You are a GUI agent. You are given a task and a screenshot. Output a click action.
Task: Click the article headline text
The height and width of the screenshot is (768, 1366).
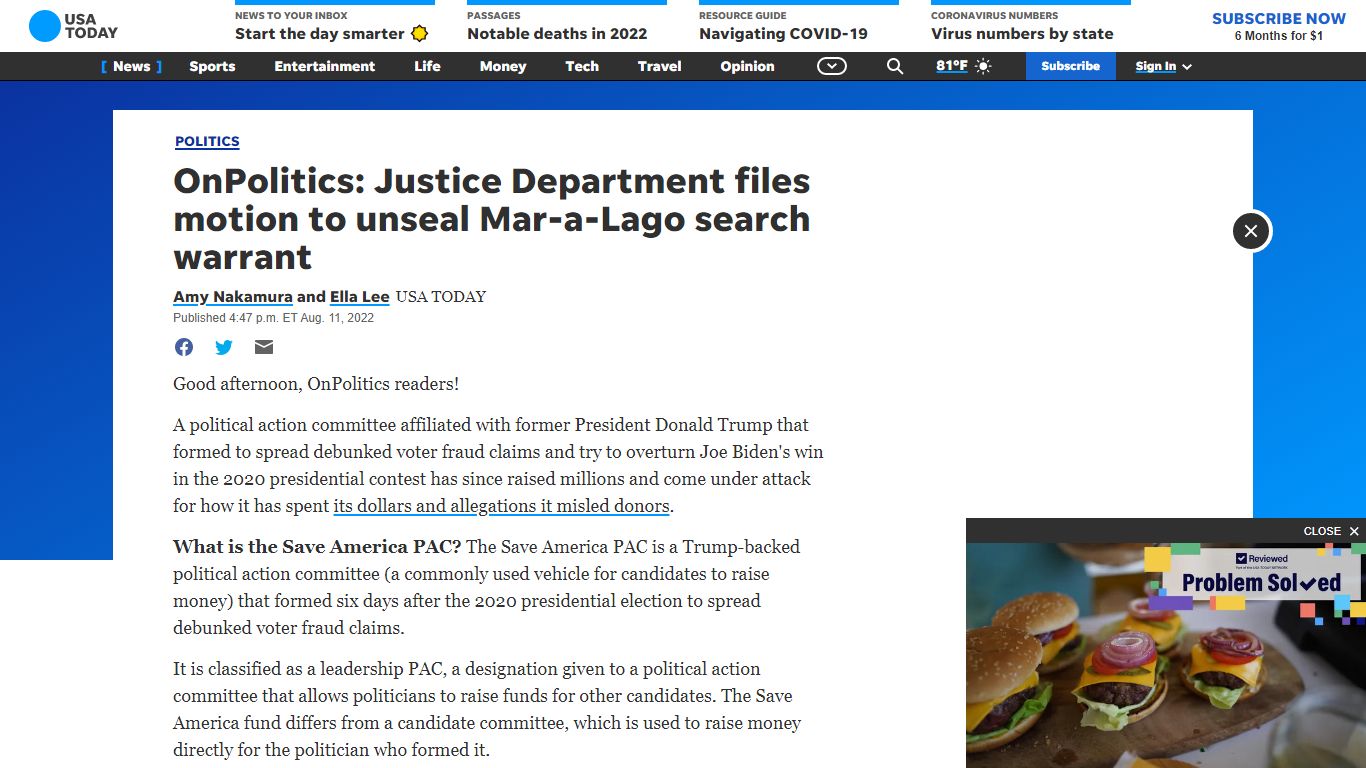pyautogui.click(x=492, y=219)
